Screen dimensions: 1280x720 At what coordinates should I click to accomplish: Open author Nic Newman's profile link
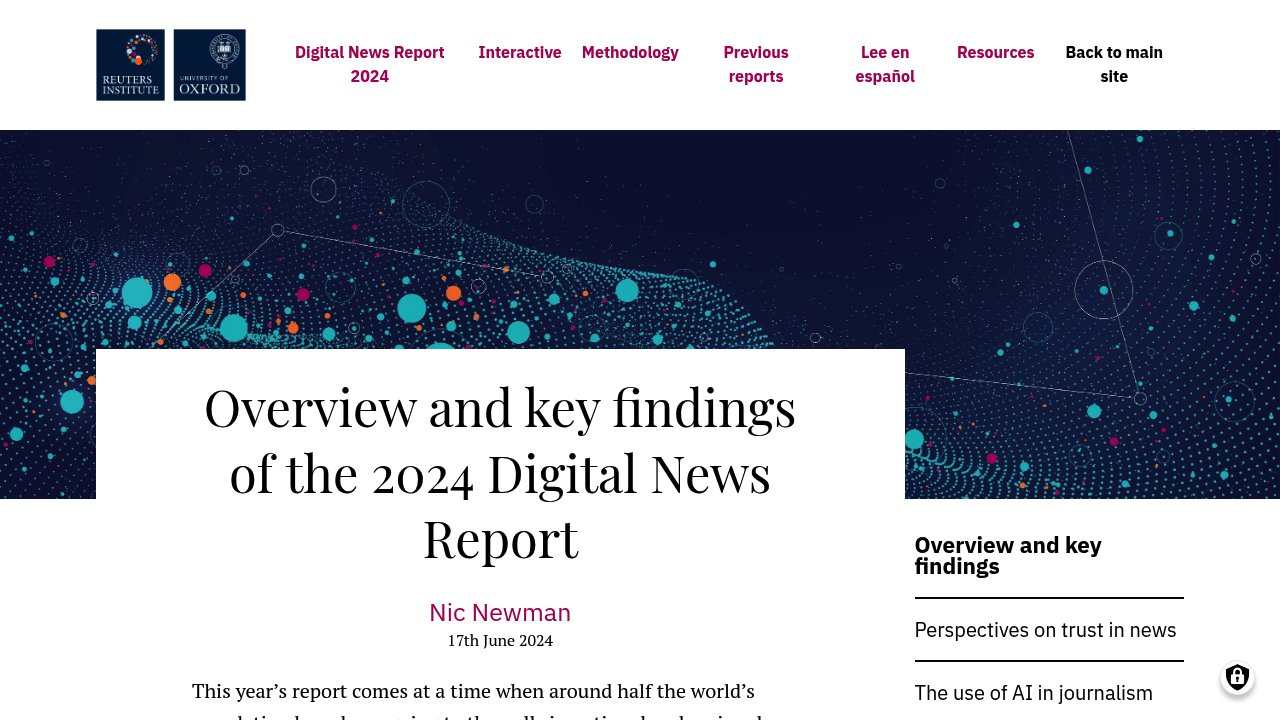coord(500,612)
